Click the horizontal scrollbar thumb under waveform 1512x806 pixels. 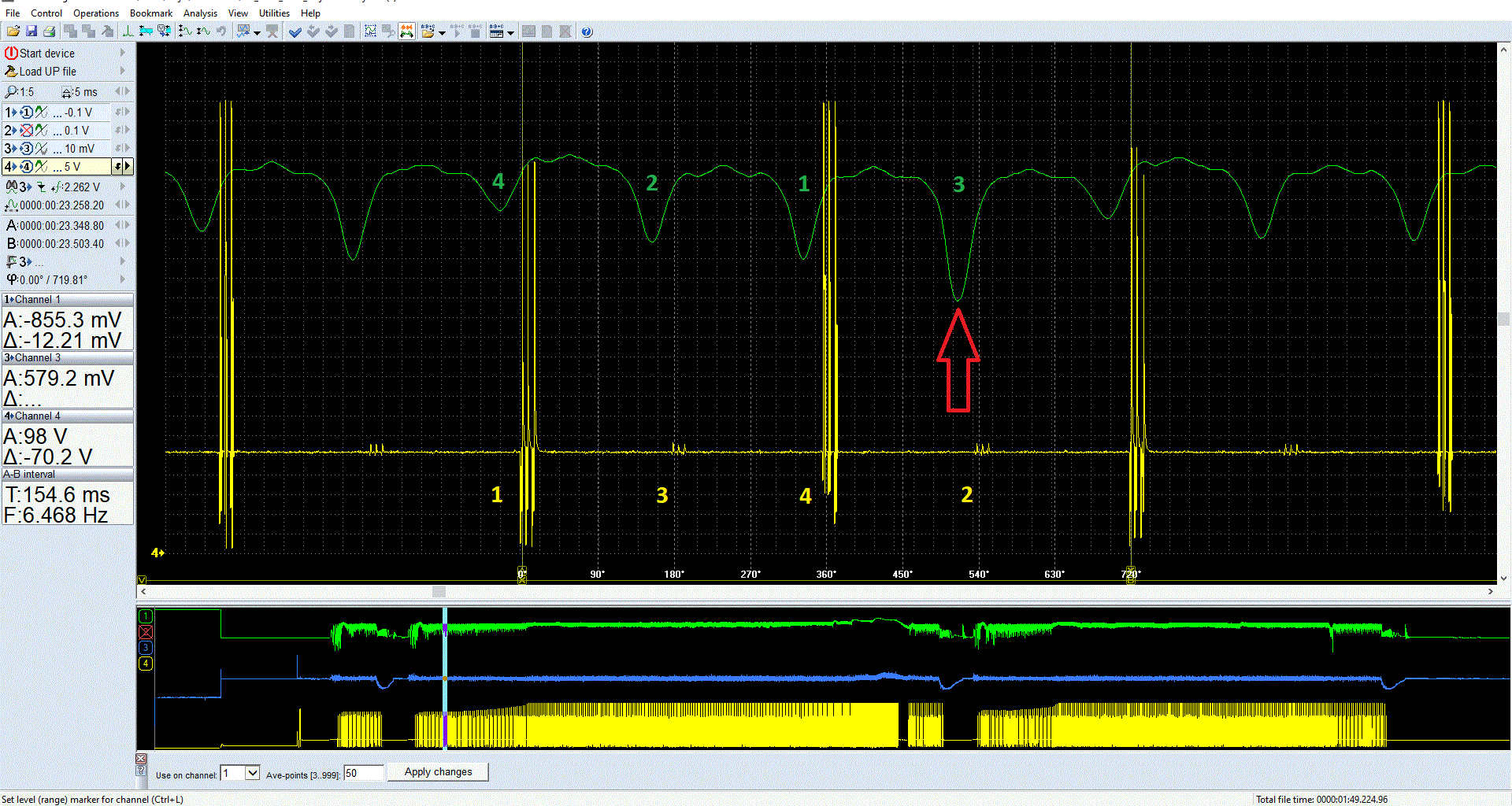point(439,591)
